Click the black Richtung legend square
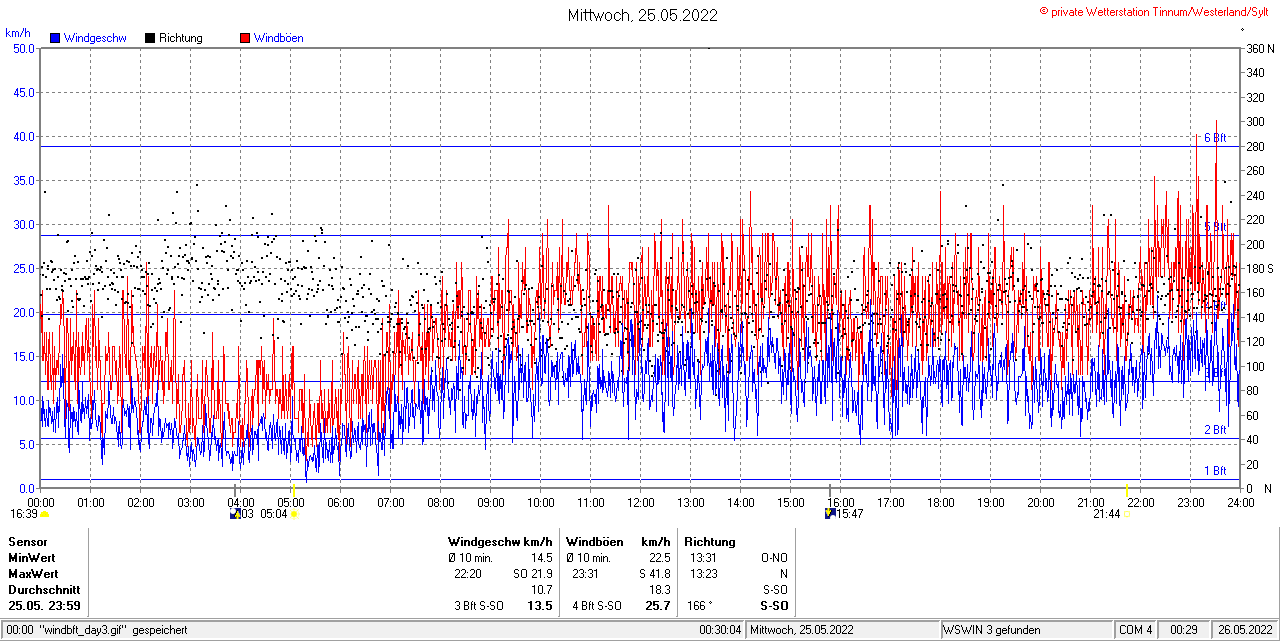Image resolution: width=1280 pixels, height=641 pixels. (x=150, y=38)
